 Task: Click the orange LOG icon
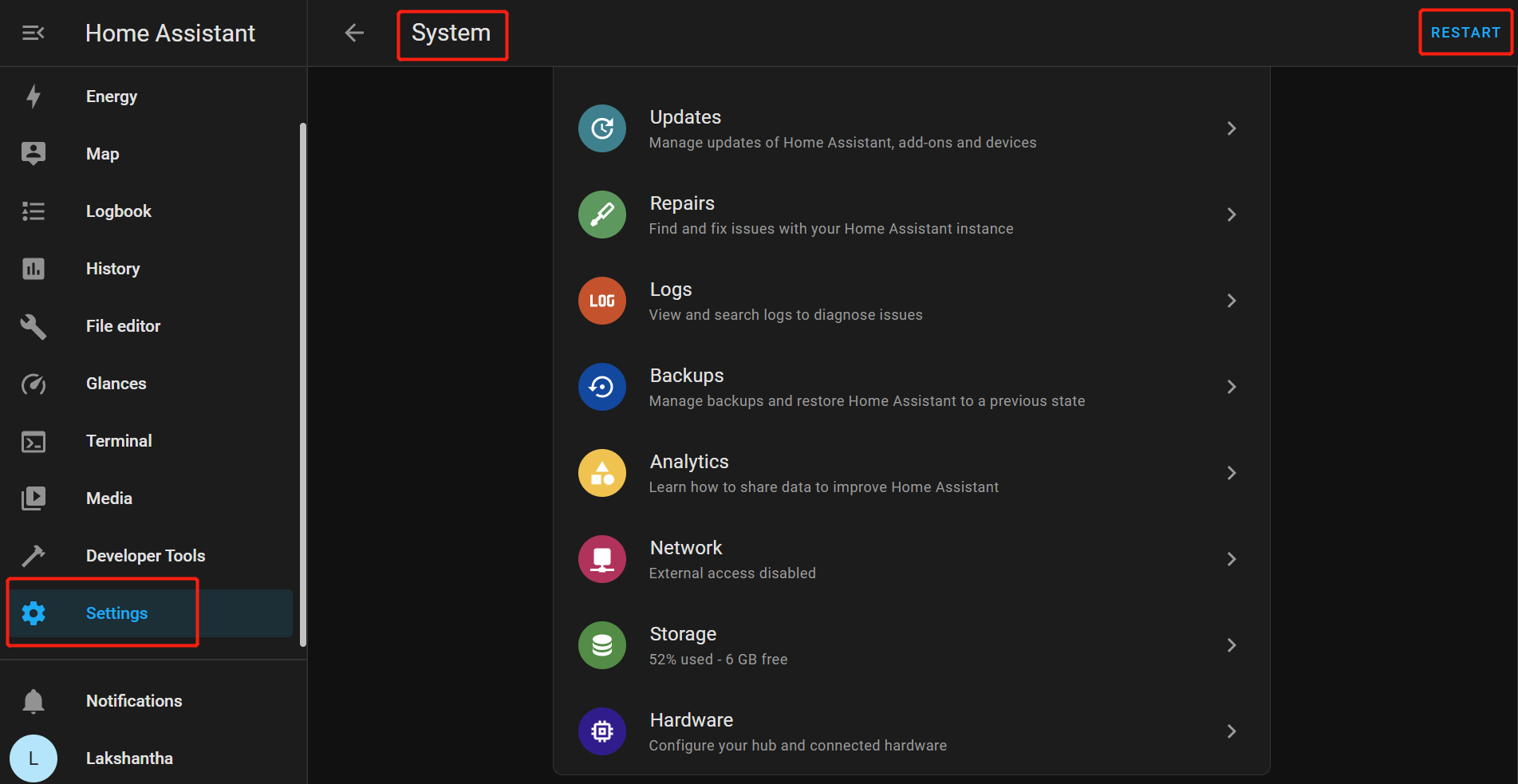point(602,301)
